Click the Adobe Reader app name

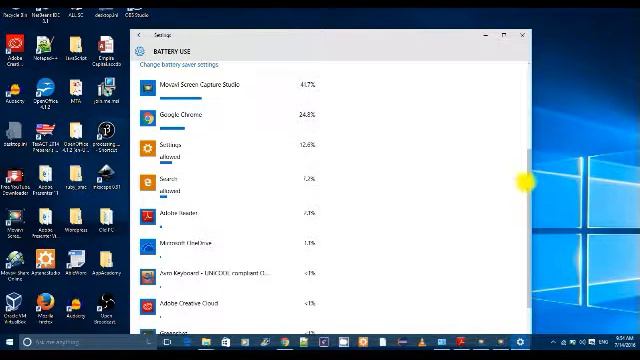click(178, 213)
